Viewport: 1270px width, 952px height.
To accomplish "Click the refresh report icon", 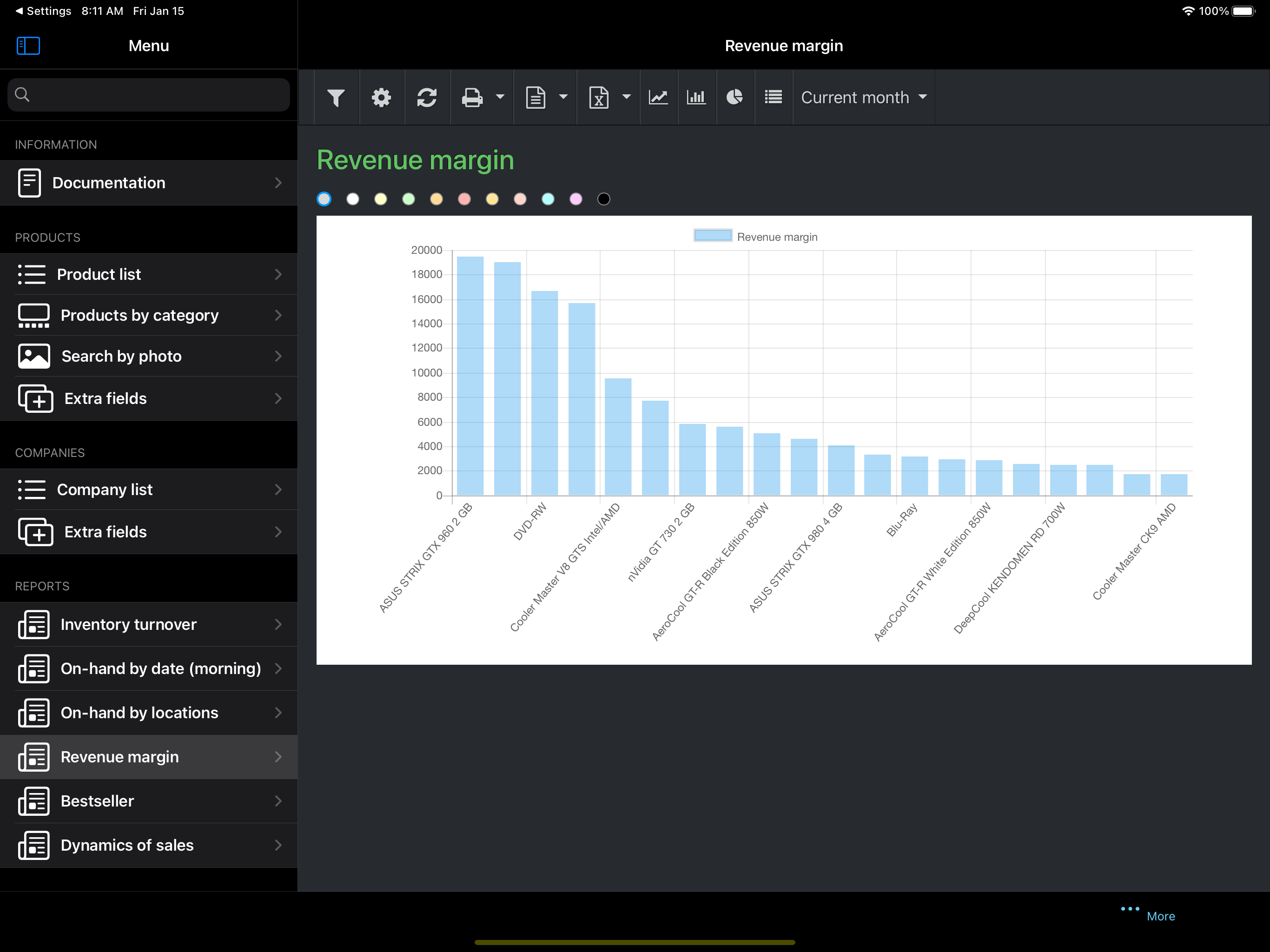I will tap(427, 98).
